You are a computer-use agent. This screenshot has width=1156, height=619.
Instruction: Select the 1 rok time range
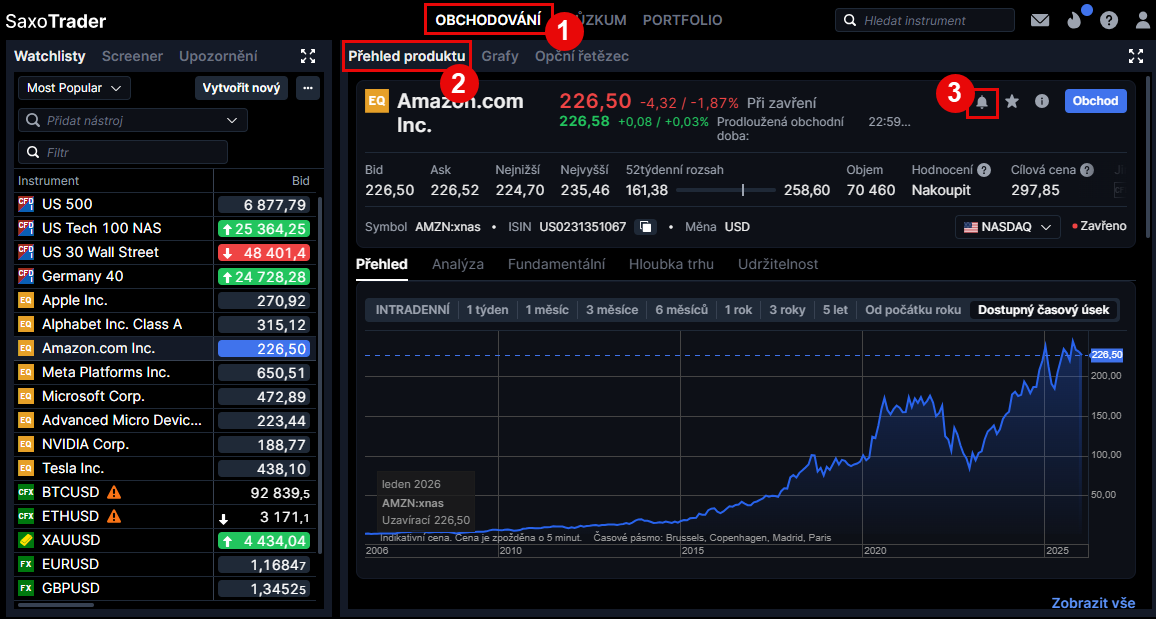point(738,310)
